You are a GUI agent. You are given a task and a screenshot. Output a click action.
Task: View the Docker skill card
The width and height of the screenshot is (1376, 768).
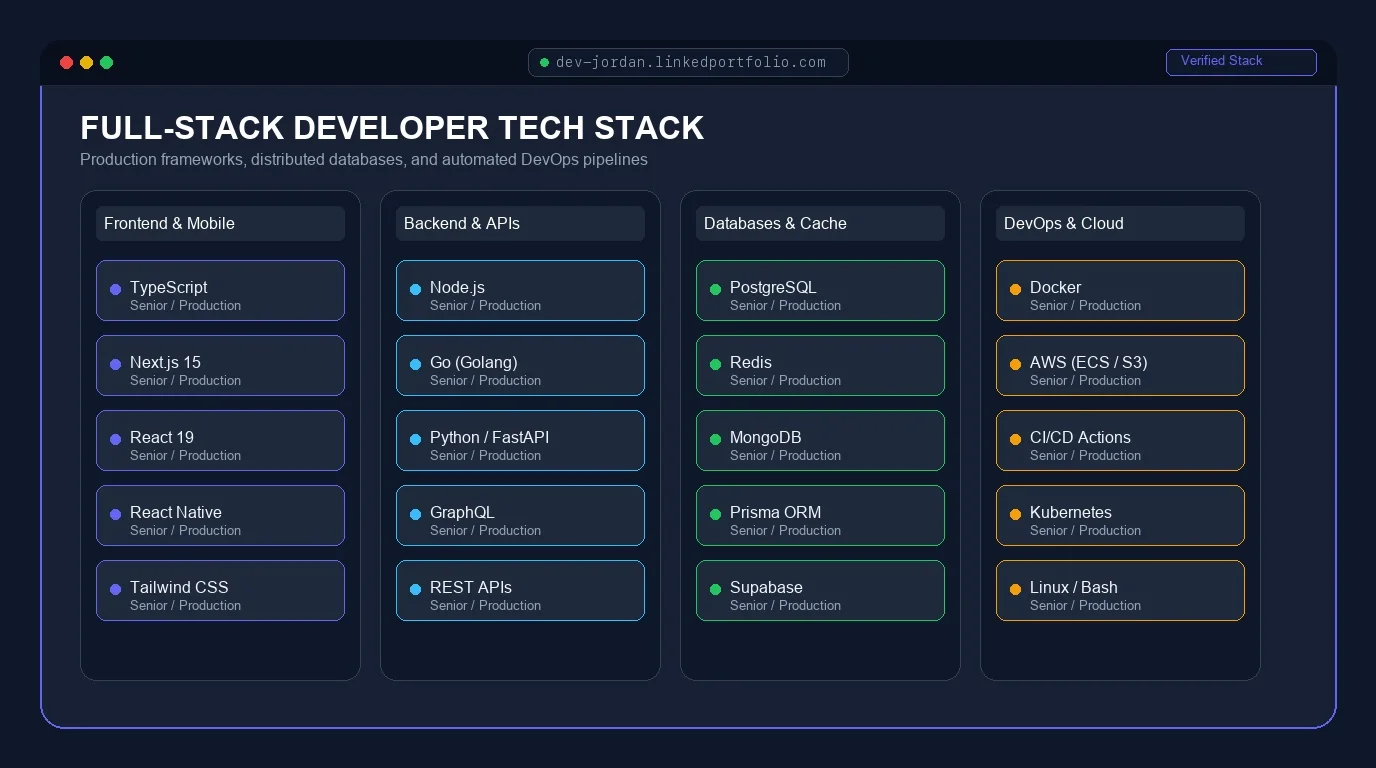[1120, 290]
